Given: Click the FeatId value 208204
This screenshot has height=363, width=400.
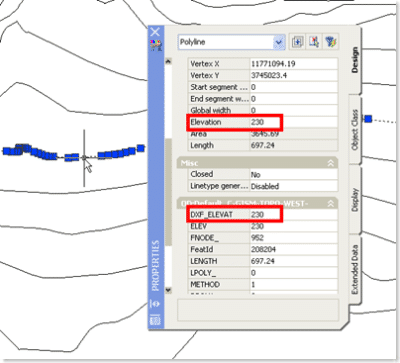Looking at the screenshot, I should click(x=263, y=250).
